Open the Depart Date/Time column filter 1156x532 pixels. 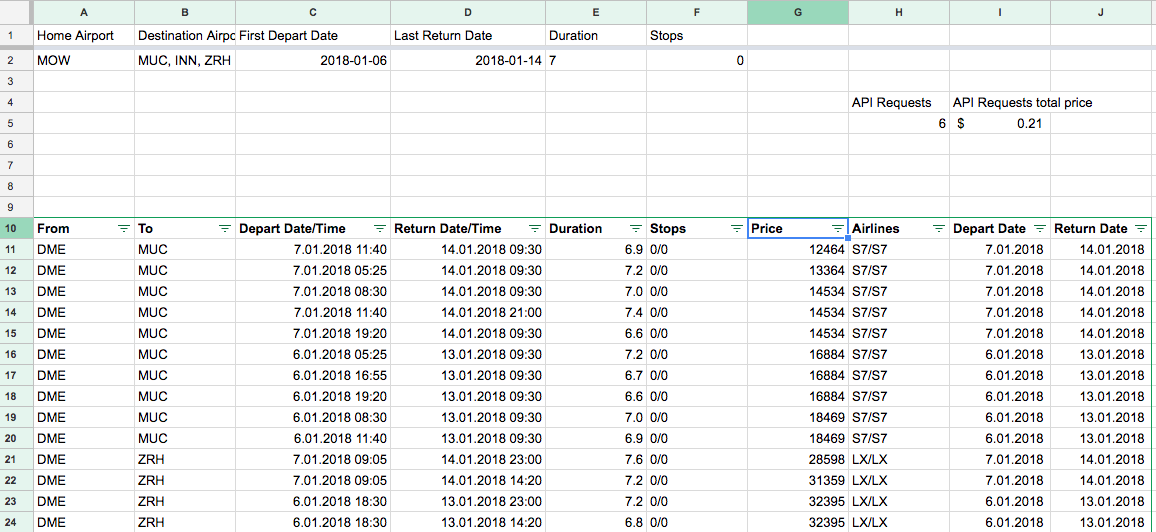pyautogui.click(x=380, y=229)
